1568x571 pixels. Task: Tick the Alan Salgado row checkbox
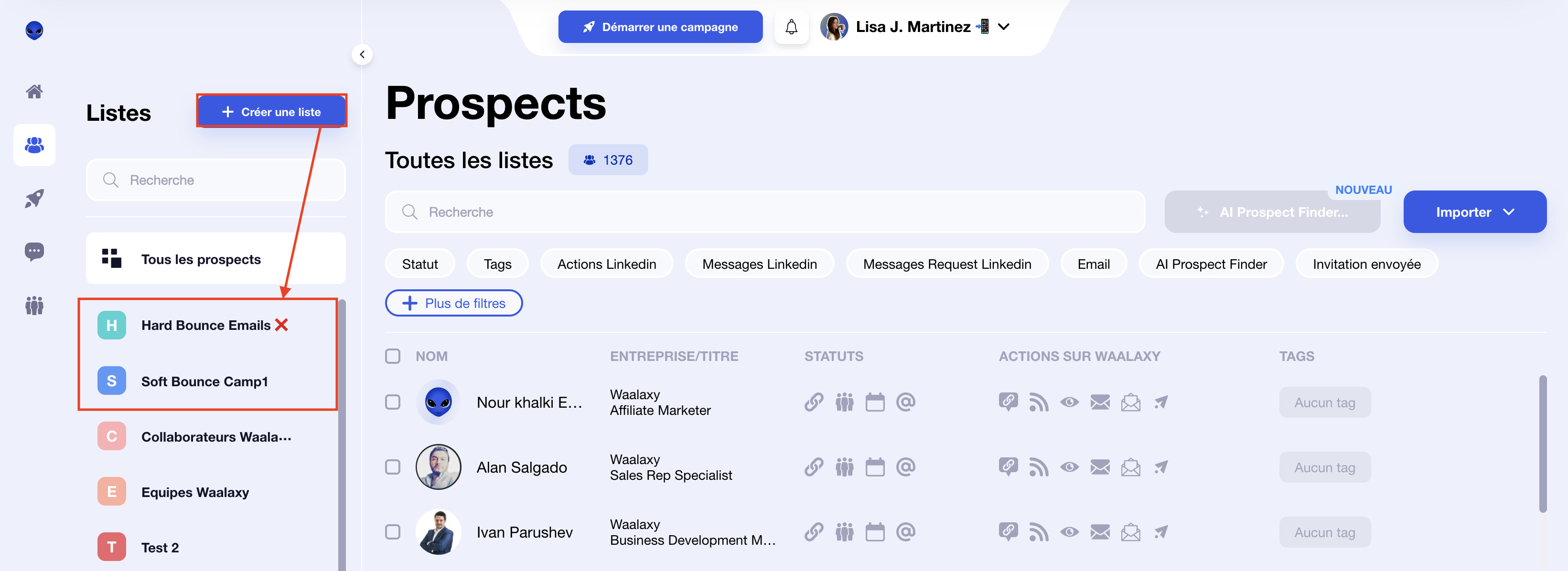coord(393,467)
